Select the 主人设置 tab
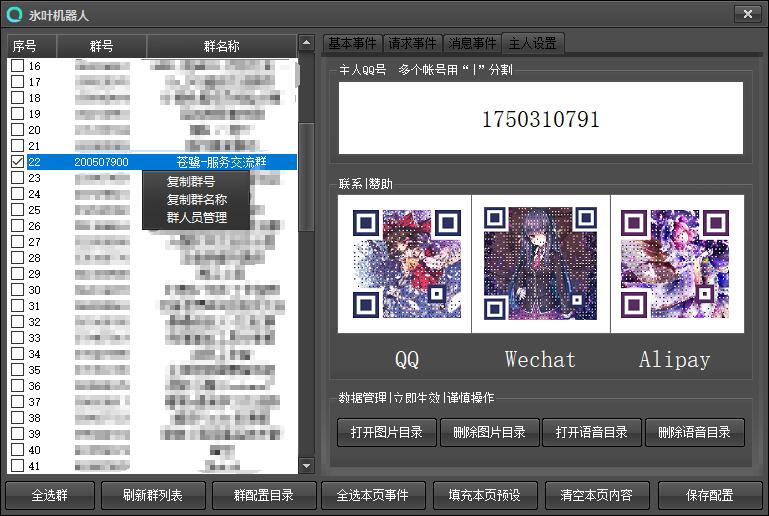This screenshot has width=769, height=516. tap(533, 43)
